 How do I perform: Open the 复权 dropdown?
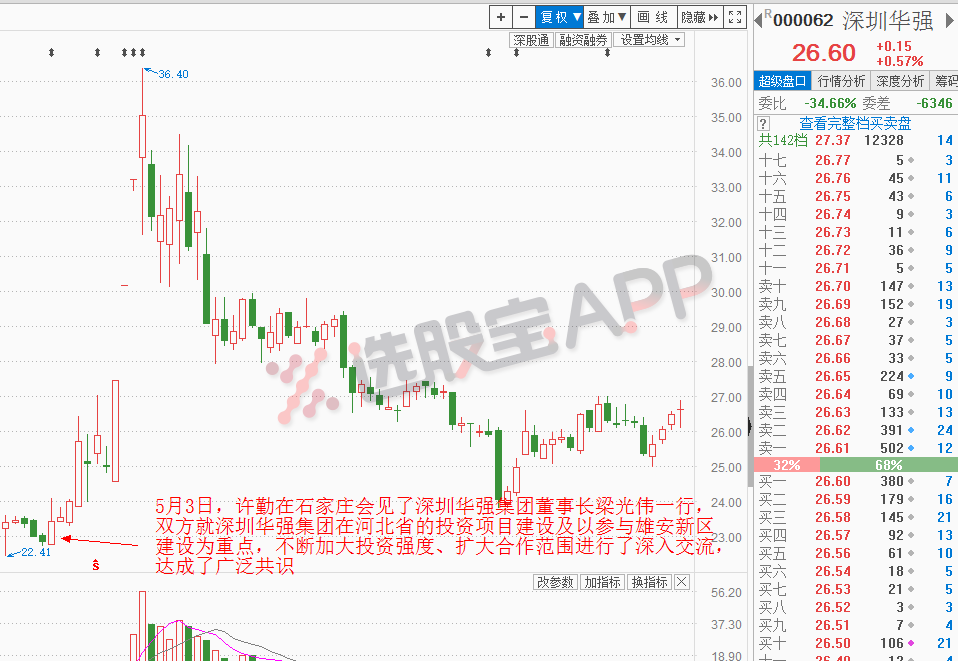560,17
